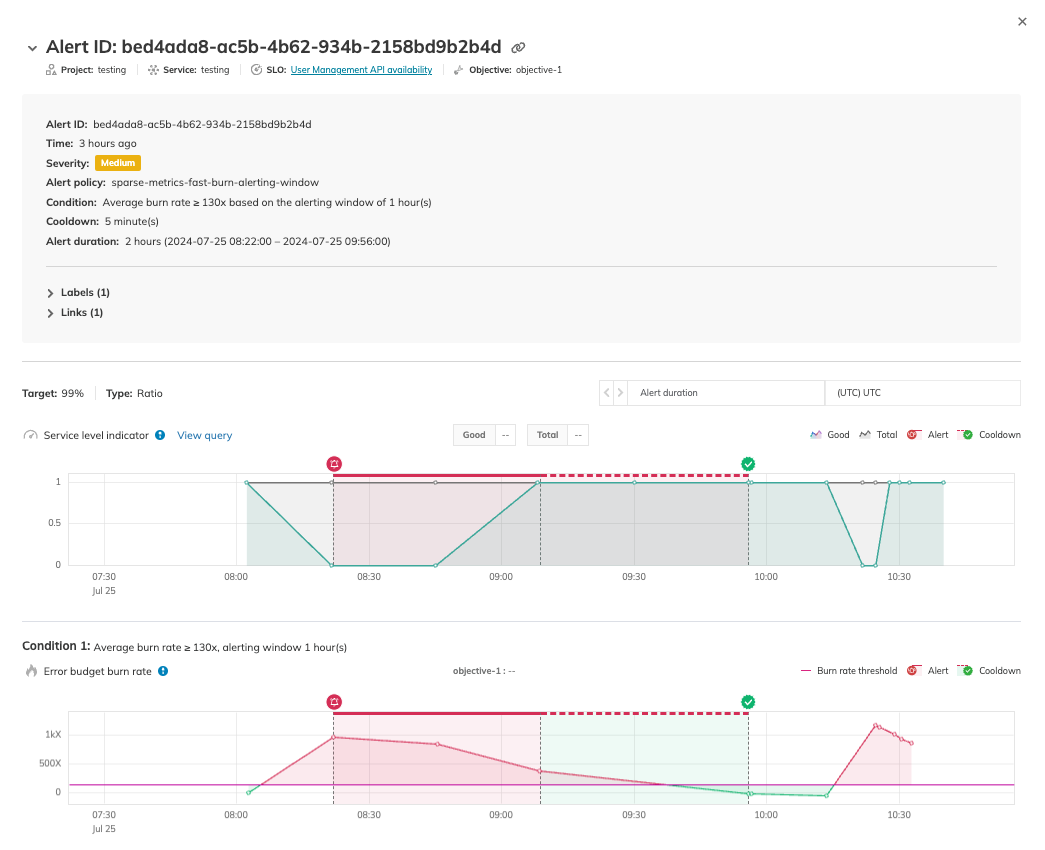Click the alert policy name sparse-metrics-fast-burn-alerting-window
The width and height of the screenshot is (1045, 850).
pyautogui.click(x=215, y=183)
